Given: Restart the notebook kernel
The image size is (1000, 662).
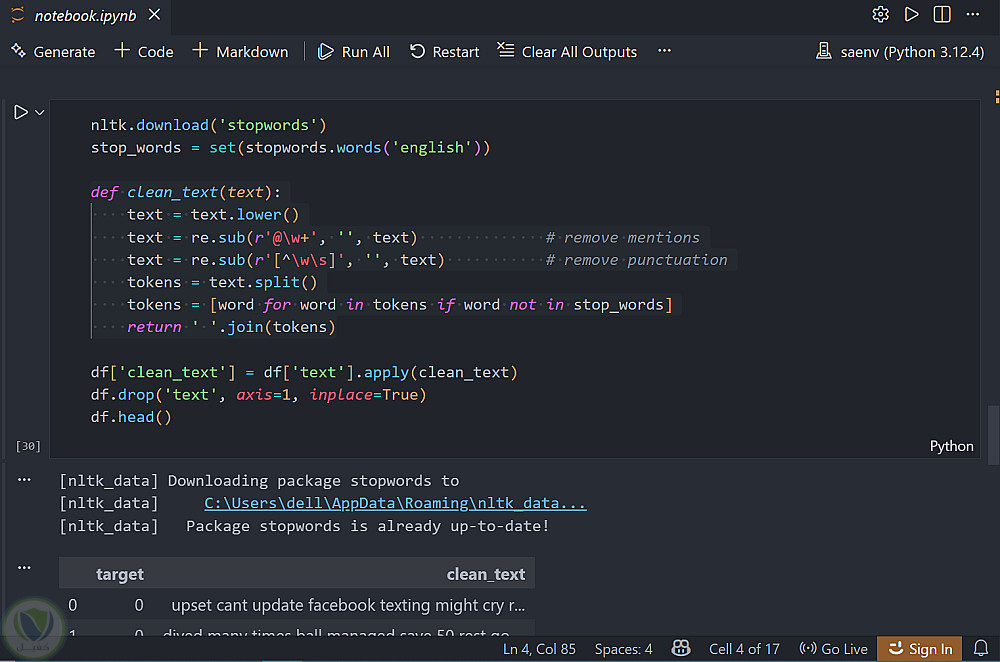Looking at the screenshot, I should point(445,52).
